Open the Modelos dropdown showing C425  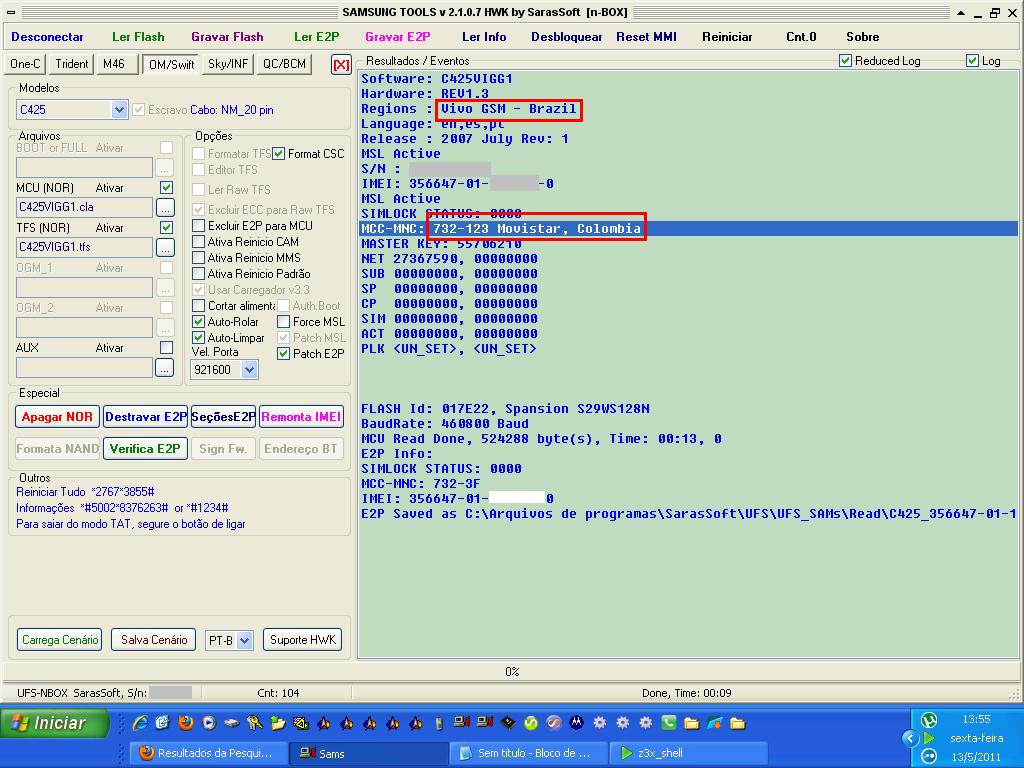click(x=119, y=110)
